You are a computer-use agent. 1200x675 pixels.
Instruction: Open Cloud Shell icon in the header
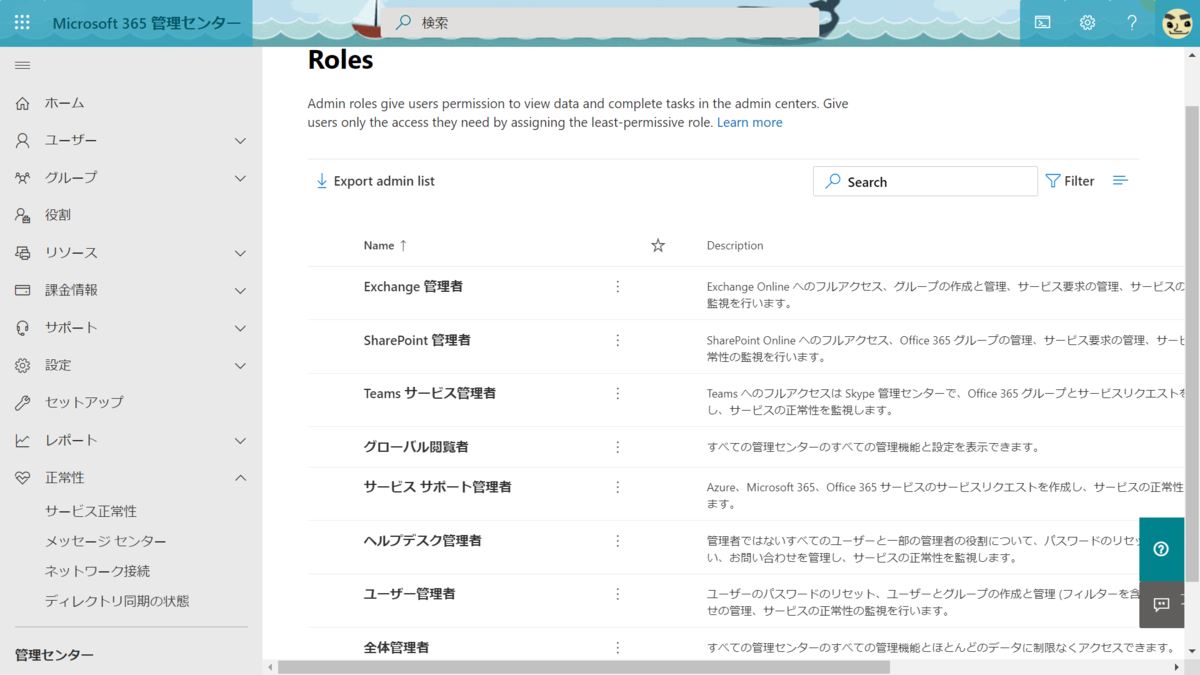1042,22
